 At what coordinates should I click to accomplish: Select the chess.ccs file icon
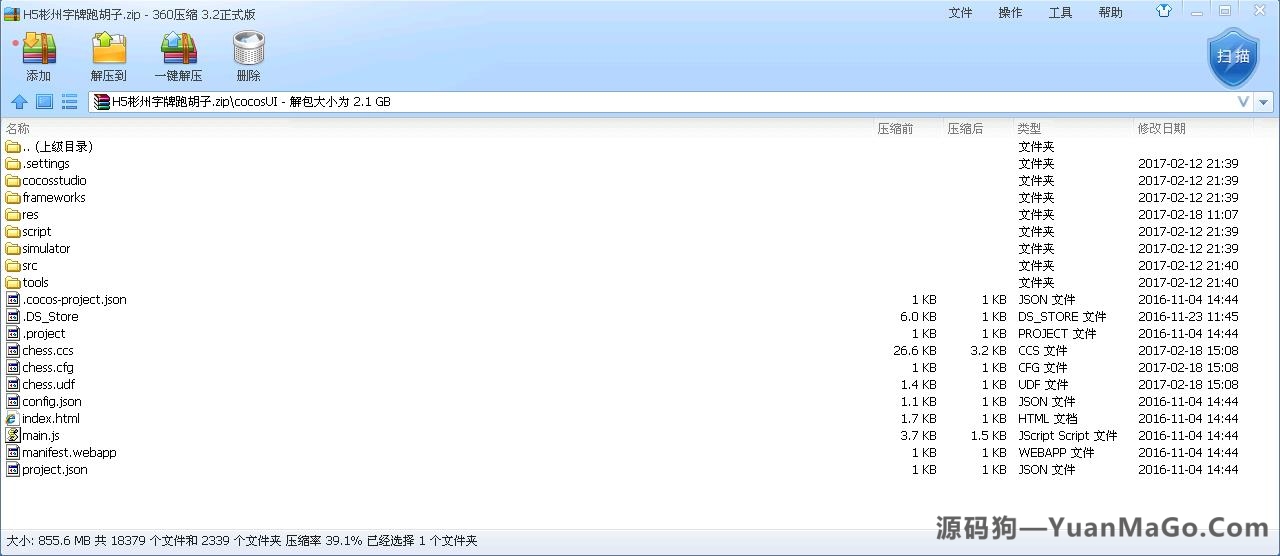click(13, 350)
